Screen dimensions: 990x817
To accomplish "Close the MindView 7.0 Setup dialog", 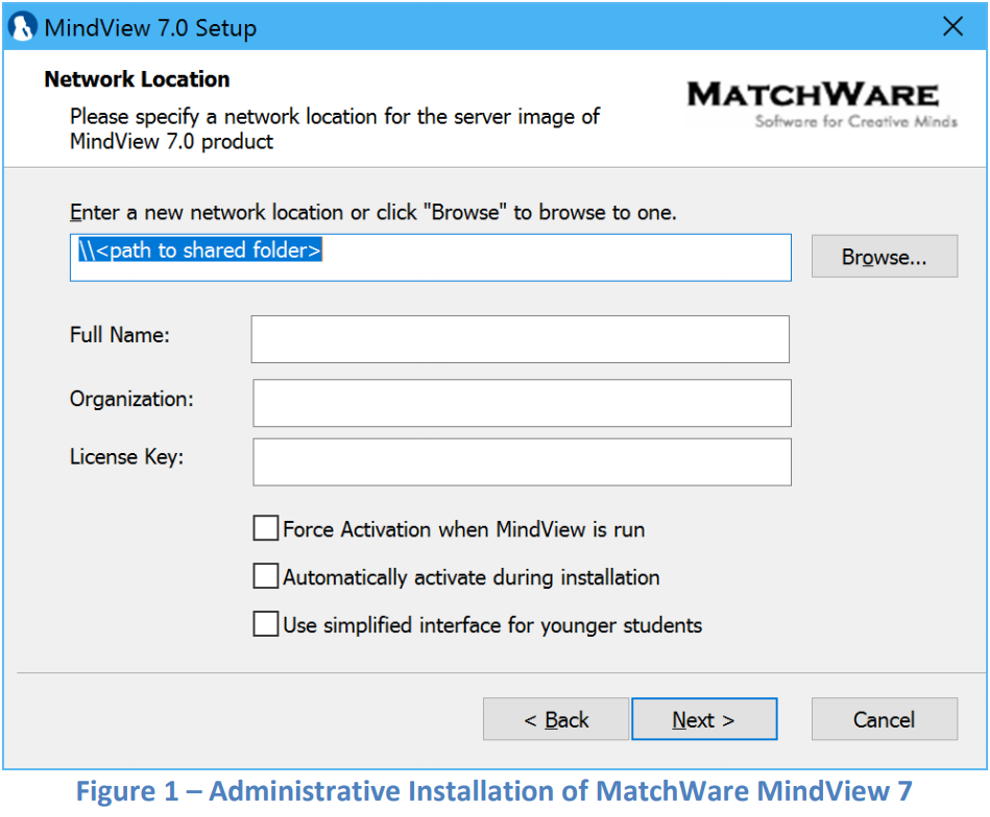I will coord(952,27).
